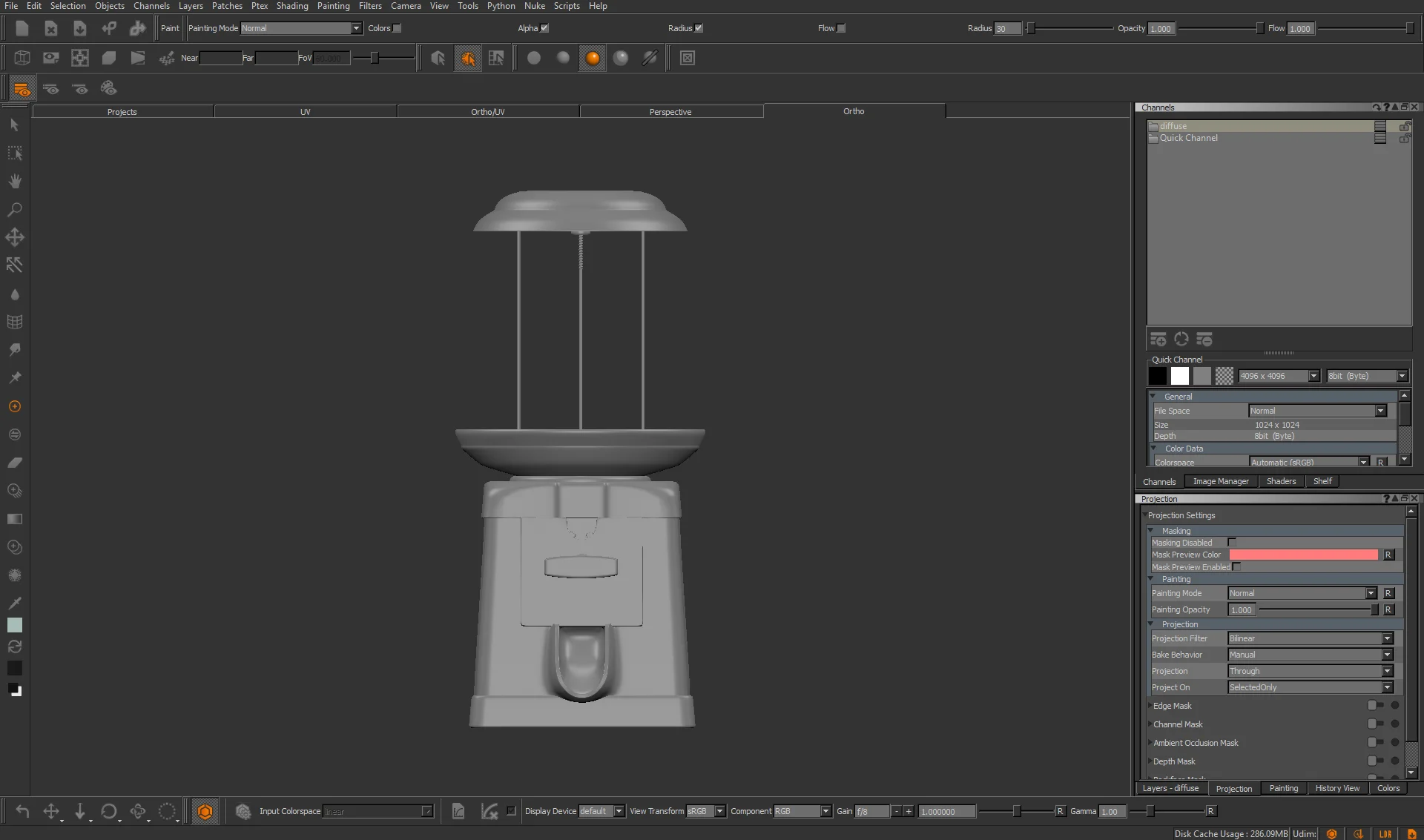Click the Gain value input field
Screen dimensions: 1424x840
tap(871, 811)
